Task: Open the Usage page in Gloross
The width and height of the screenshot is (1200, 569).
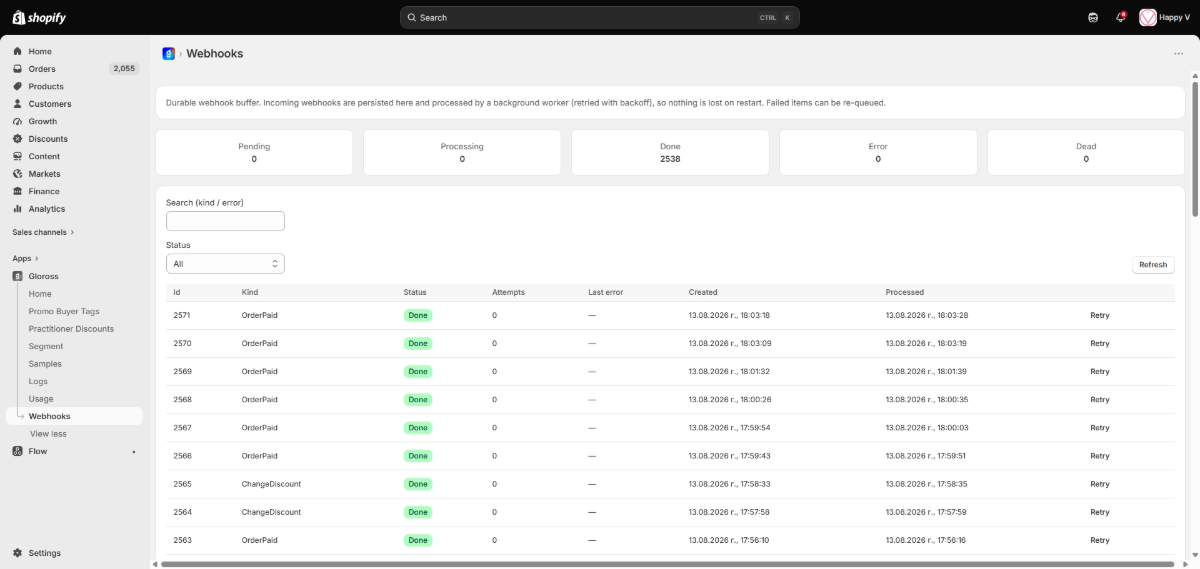Action: tap(41, 399)
